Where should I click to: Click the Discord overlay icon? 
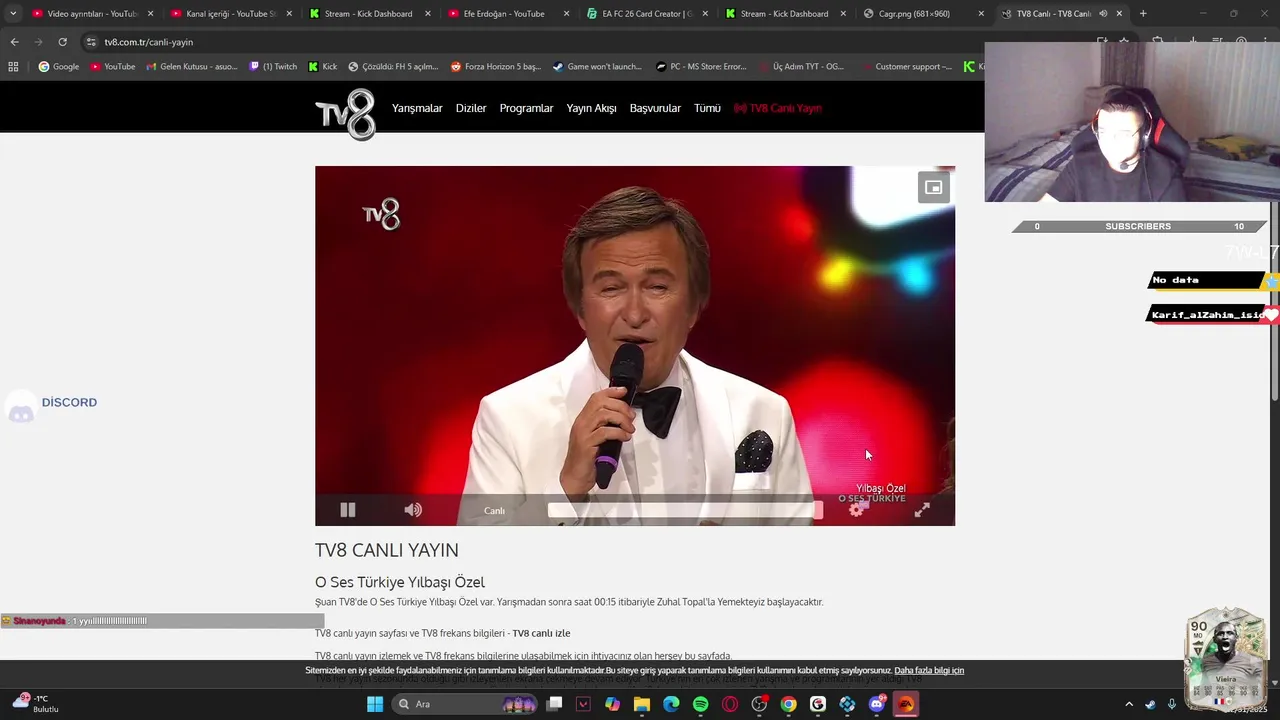(21, 409)
